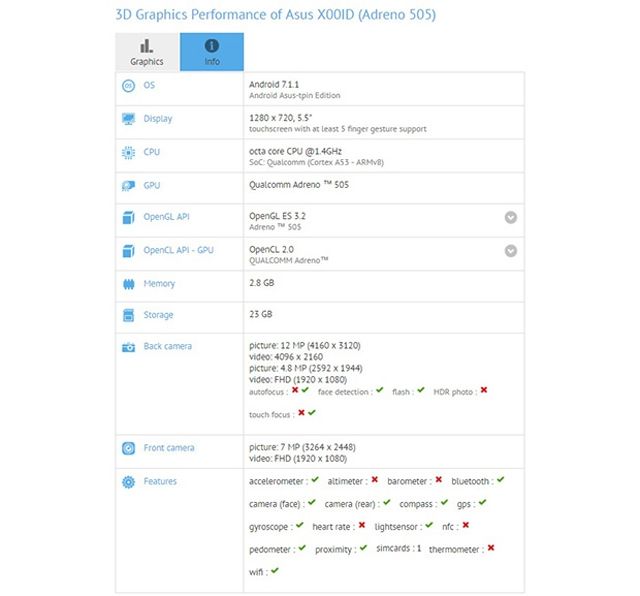Click the bar chart icon on Graphics tab
Image resolution: width=640 pixels, height=596 pixels.
tap(147, 46)
